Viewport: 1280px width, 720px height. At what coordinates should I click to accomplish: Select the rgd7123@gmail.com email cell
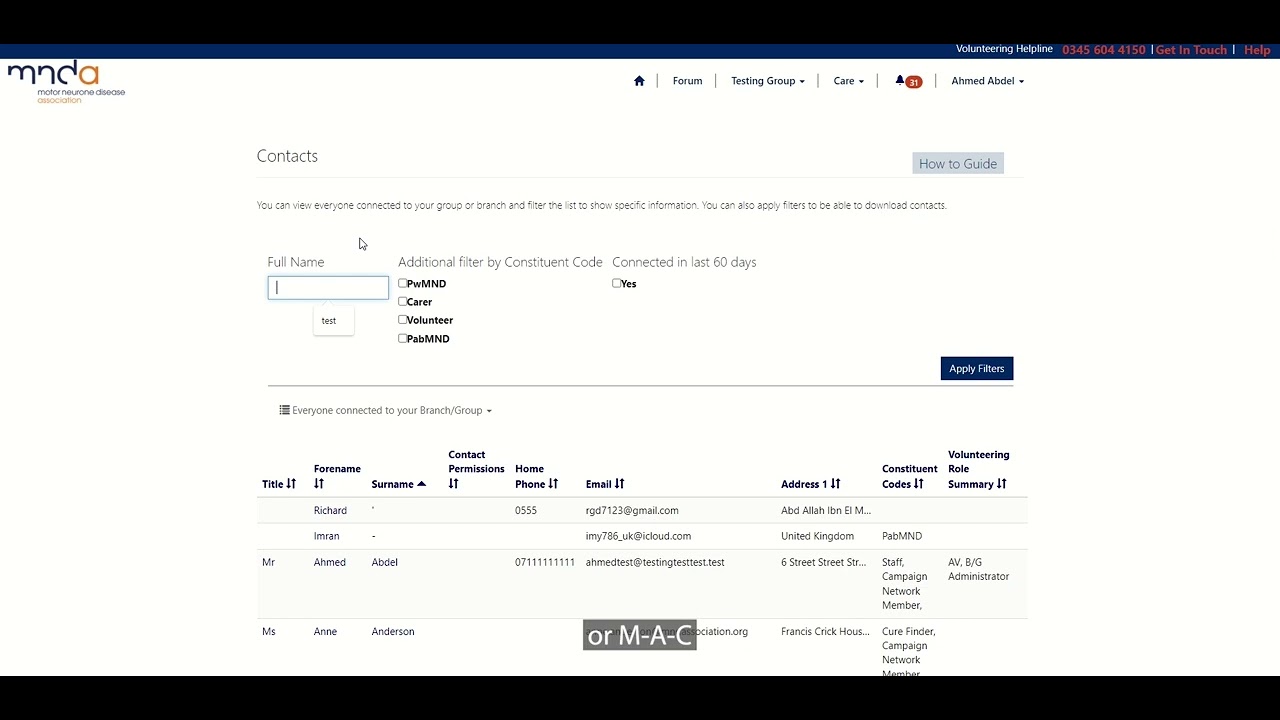pyautogui.click(x=632, y=510)
